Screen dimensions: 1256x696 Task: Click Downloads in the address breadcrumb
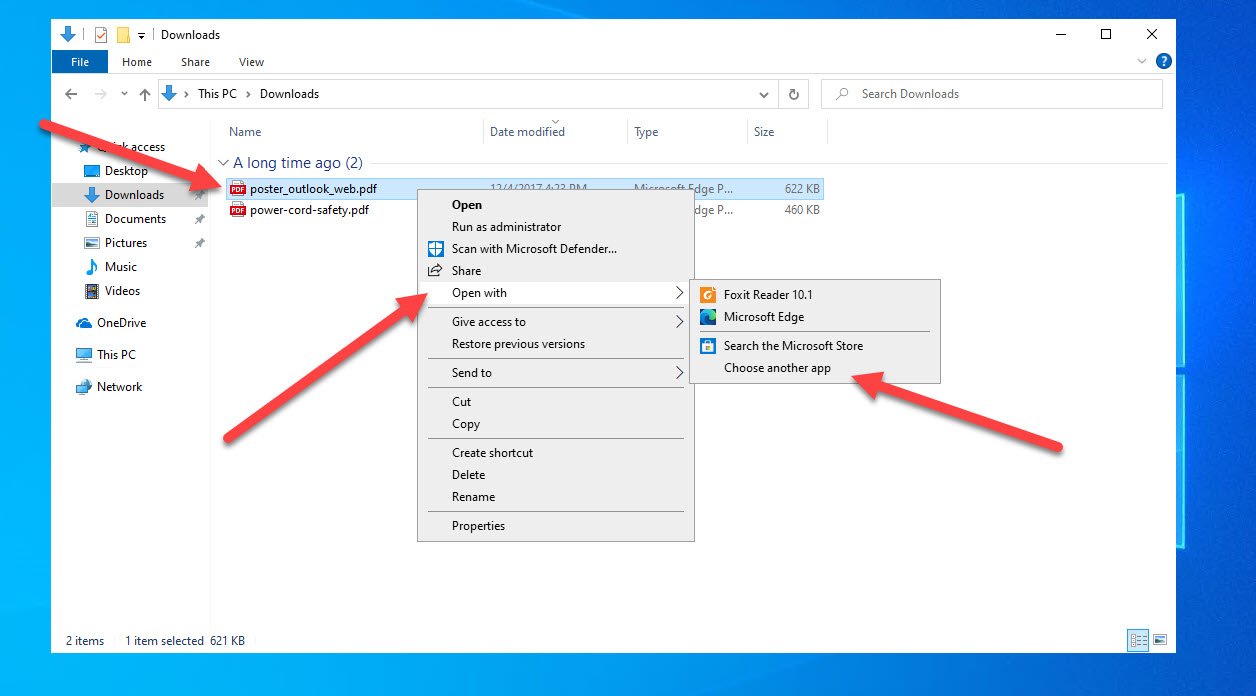(289, 94)
